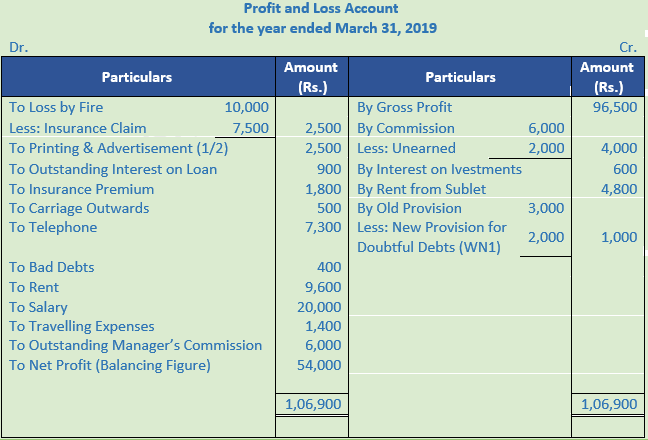Click the "By Gross Profit" entry
This screenshot has width=648, height=440.
coord(405,107)
